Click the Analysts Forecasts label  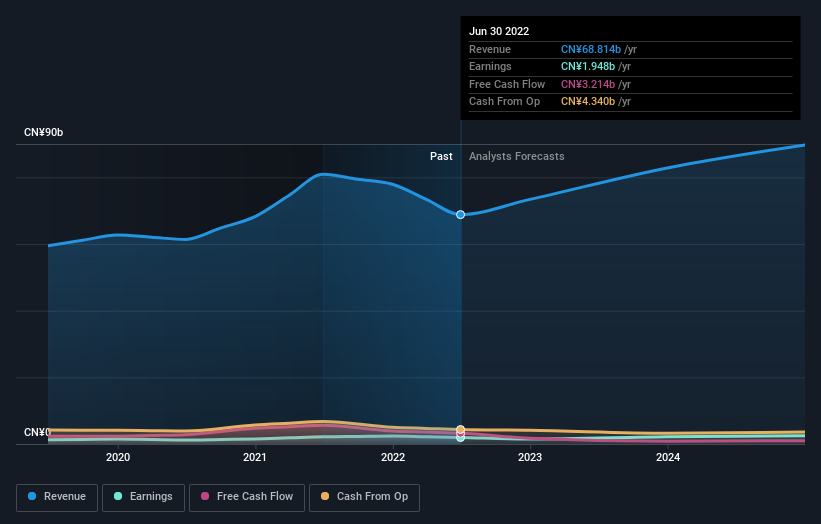click(x=516, y=156)
